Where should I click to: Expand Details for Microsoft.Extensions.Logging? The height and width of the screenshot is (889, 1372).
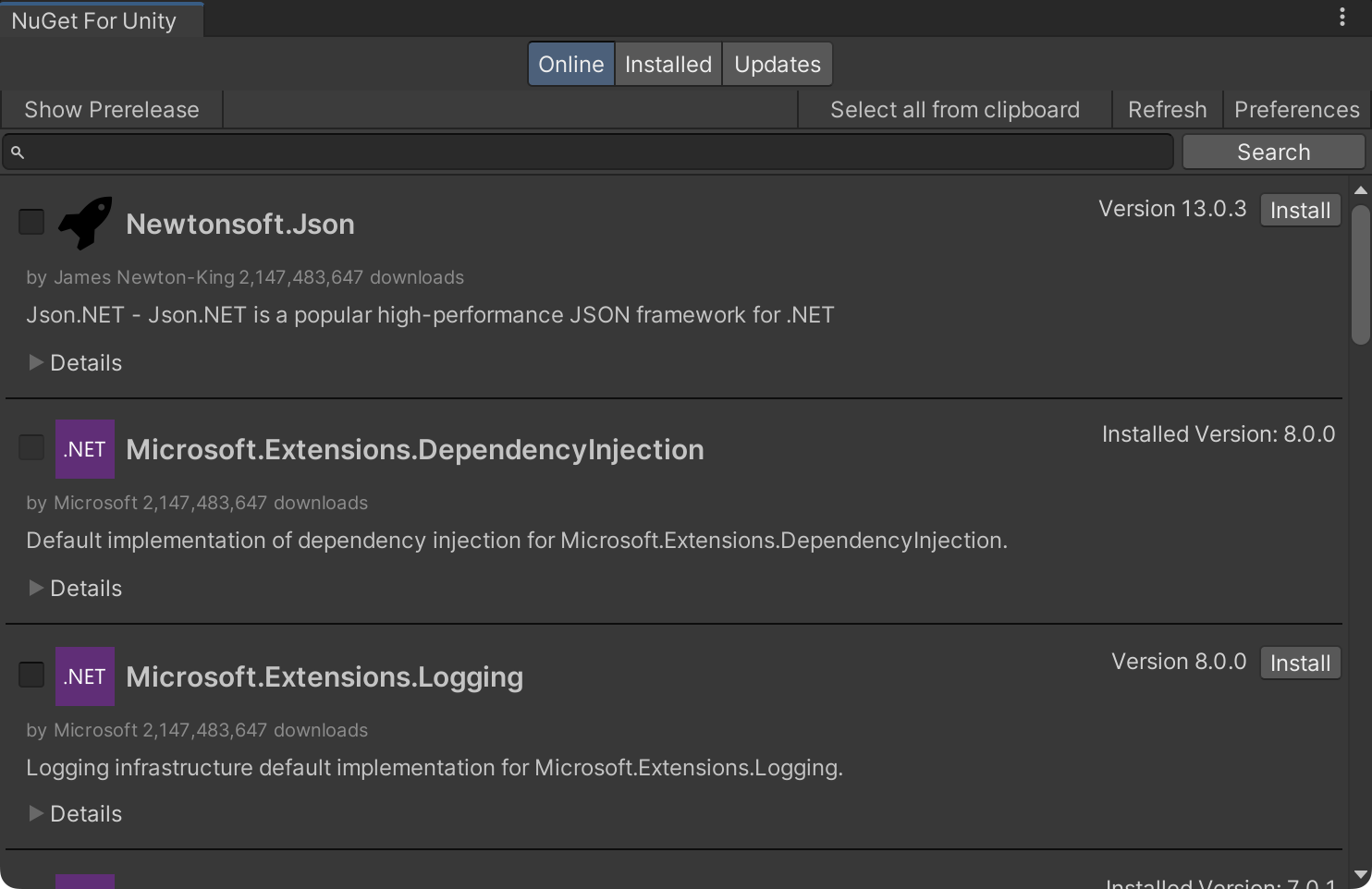(74, 813)
